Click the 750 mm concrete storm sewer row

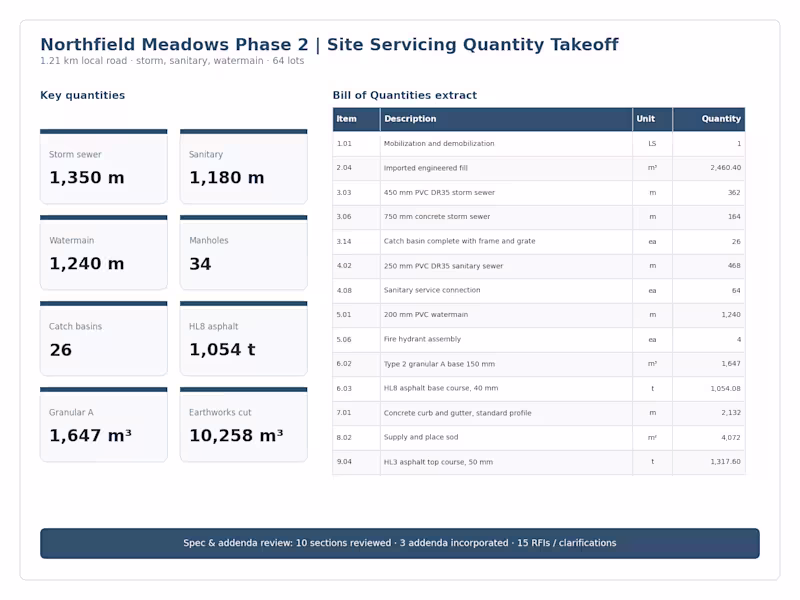539,217
